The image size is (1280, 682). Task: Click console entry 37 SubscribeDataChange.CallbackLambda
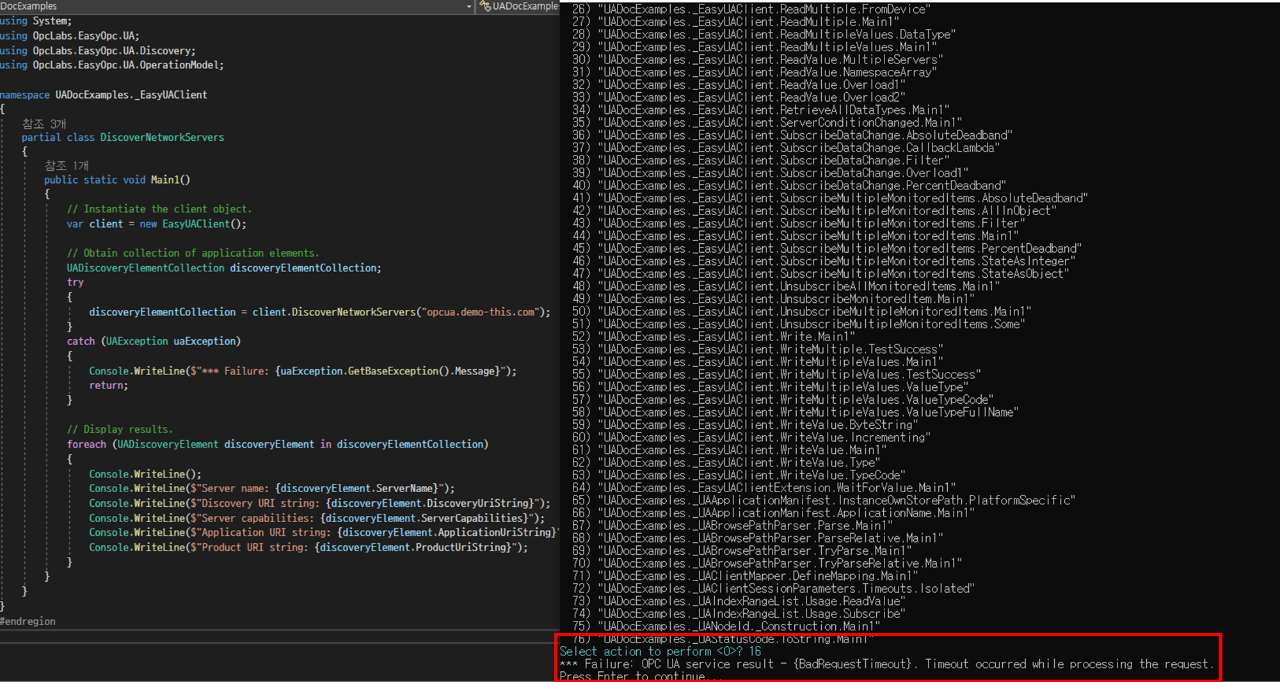click(x=786, y=148)
